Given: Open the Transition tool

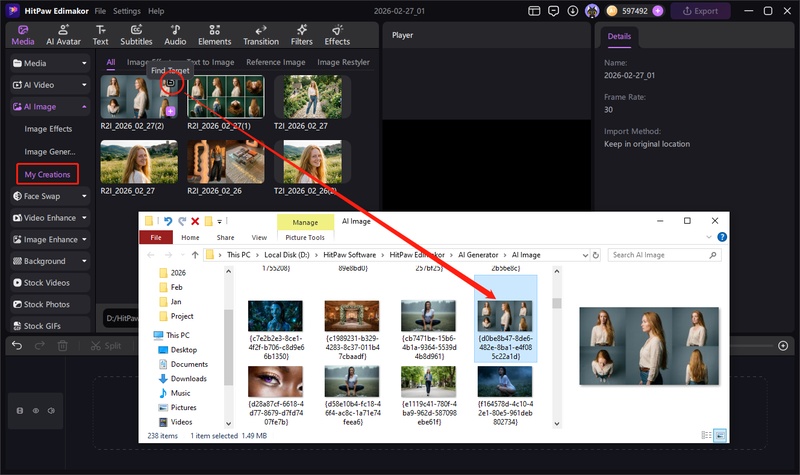Looking at the screenshot, I should 260,35.
